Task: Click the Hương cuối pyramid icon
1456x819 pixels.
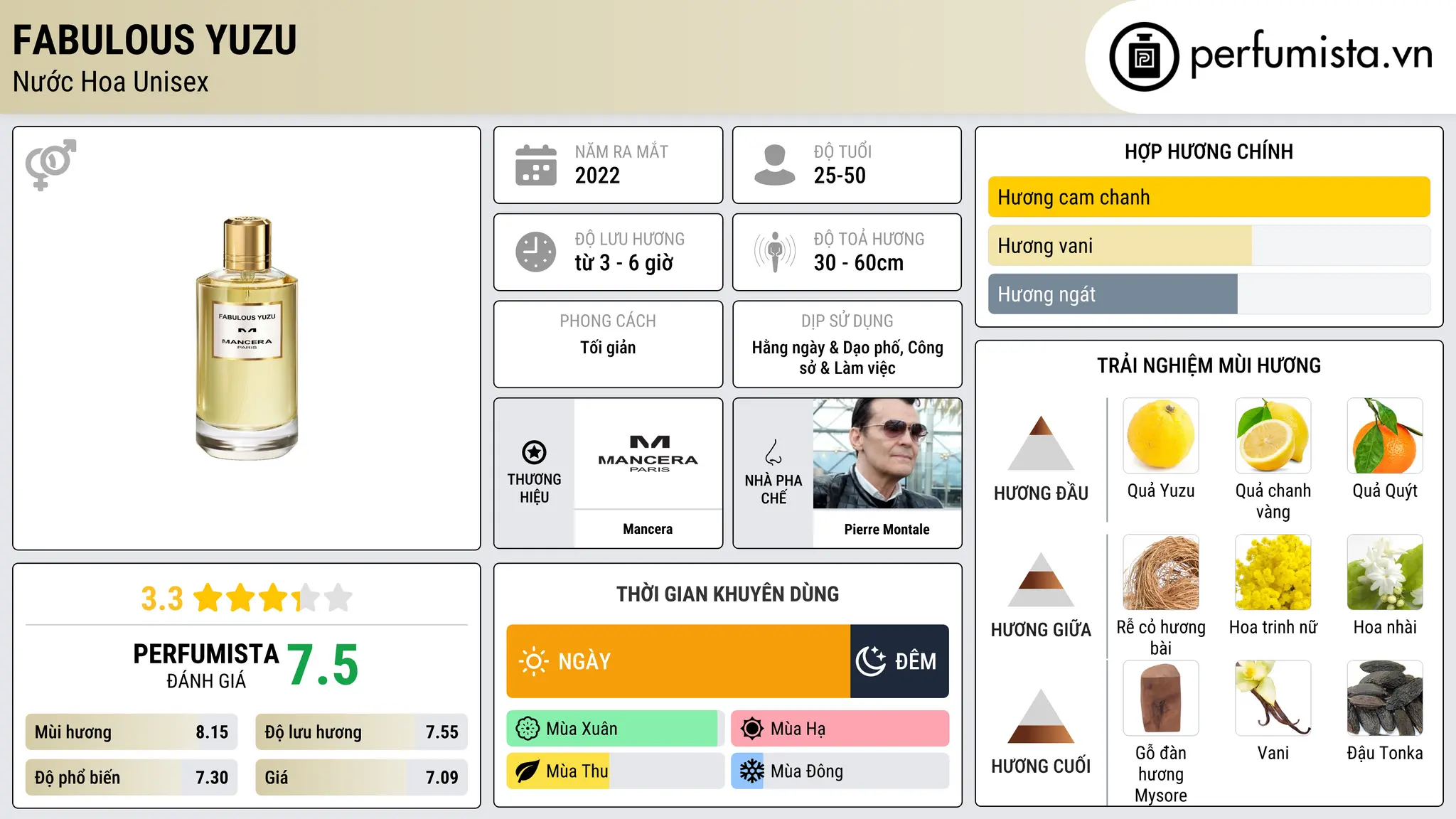Action: (1041, 716)
